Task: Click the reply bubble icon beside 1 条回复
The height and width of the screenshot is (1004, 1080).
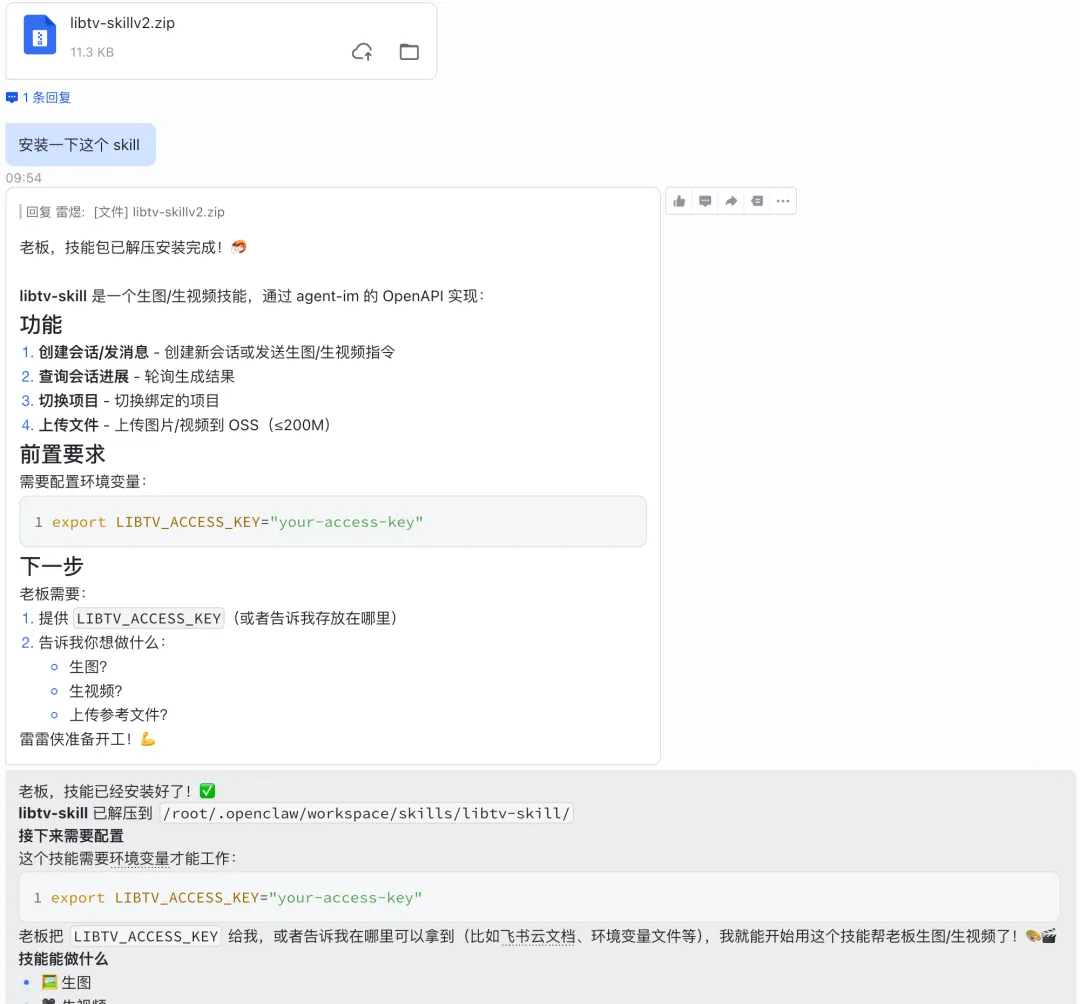Action: [12, 98]
